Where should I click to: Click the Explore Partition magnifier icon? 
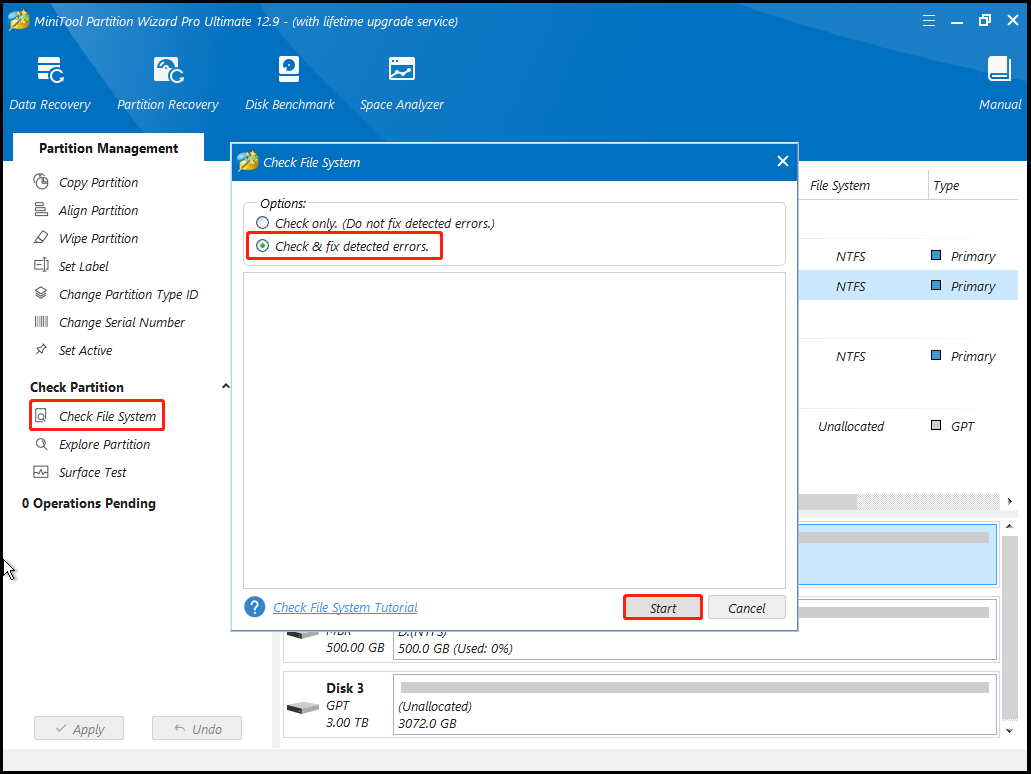[x=41, y=444]
